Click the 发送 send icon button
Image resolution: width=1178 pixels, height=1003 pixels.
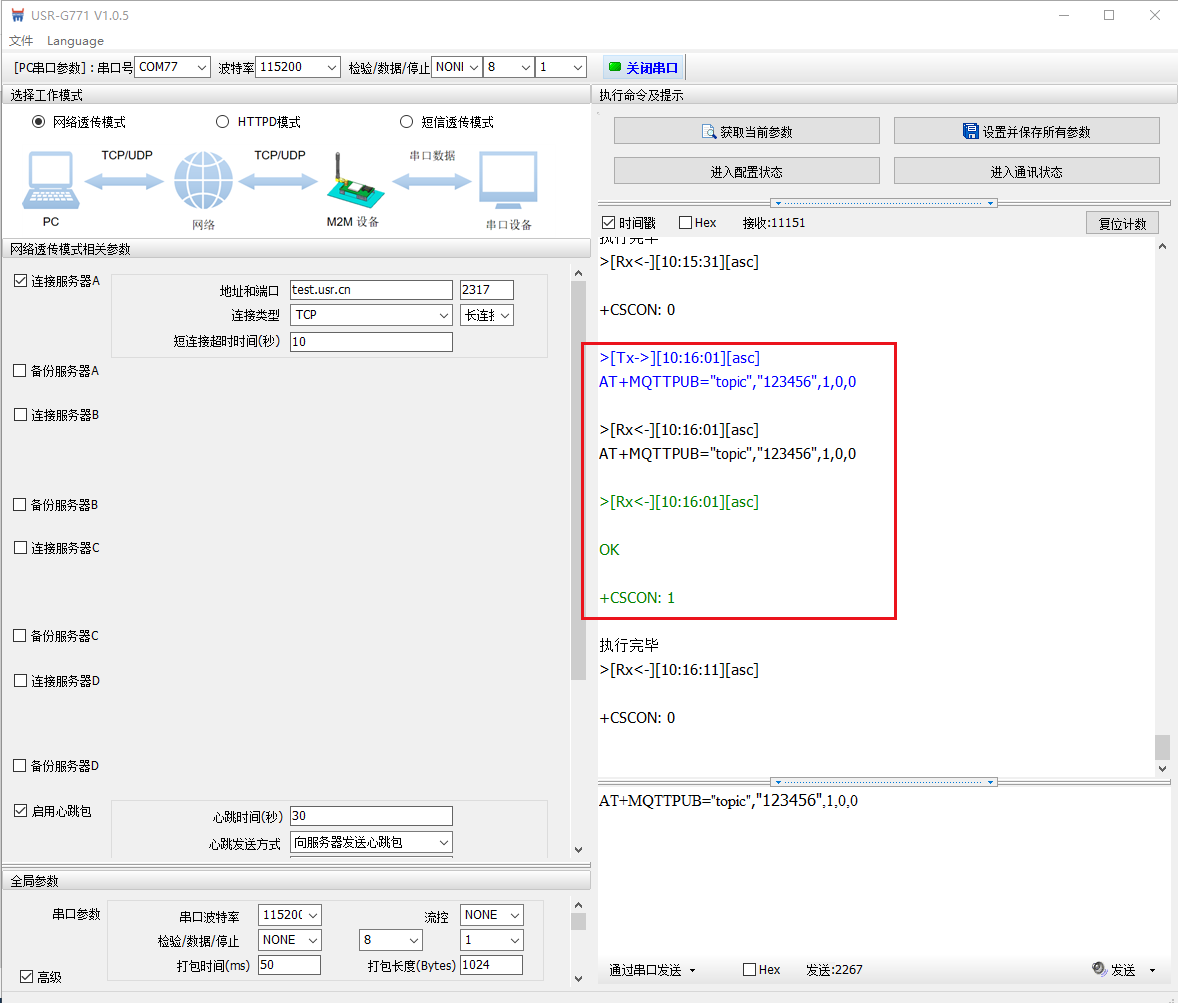pos(1114,969)
